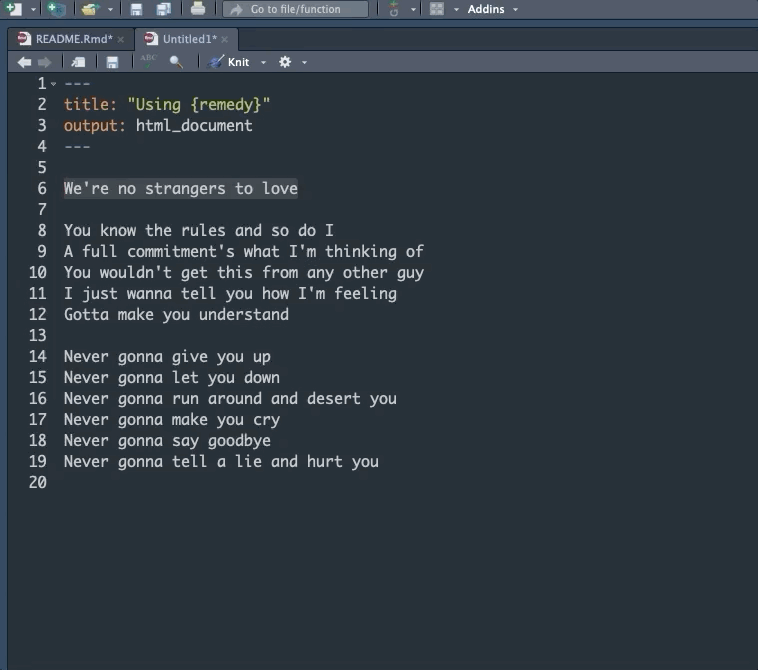Viewport: 758px width, 670px height.
Task: Click the Save All documents icon
Action: [163, 9]
